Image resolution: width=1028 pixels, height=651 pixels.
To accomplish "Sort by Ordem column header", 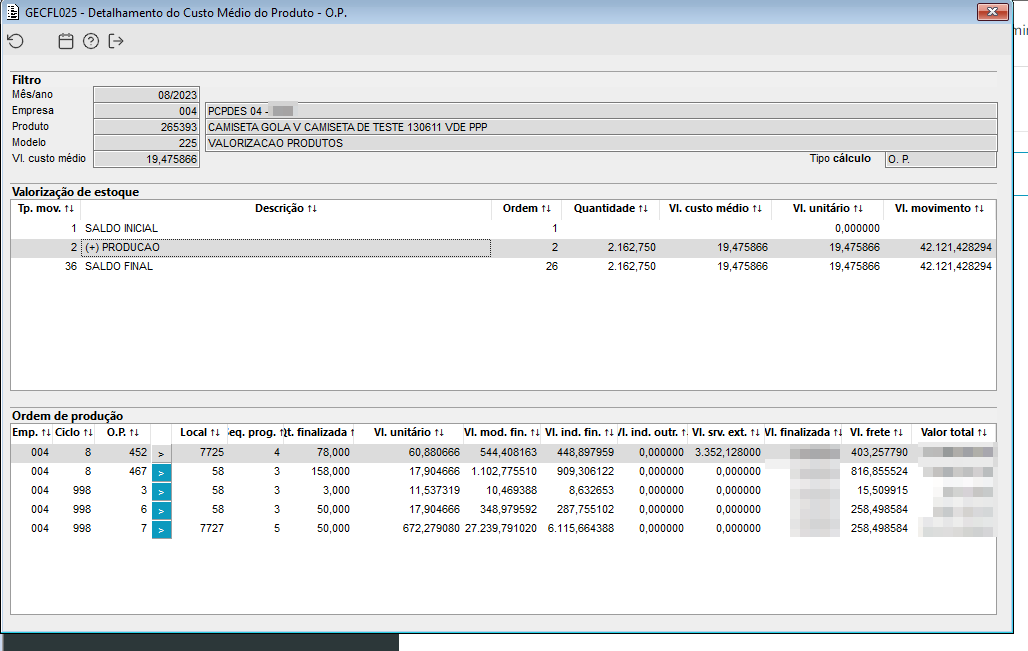I will 526,208.
